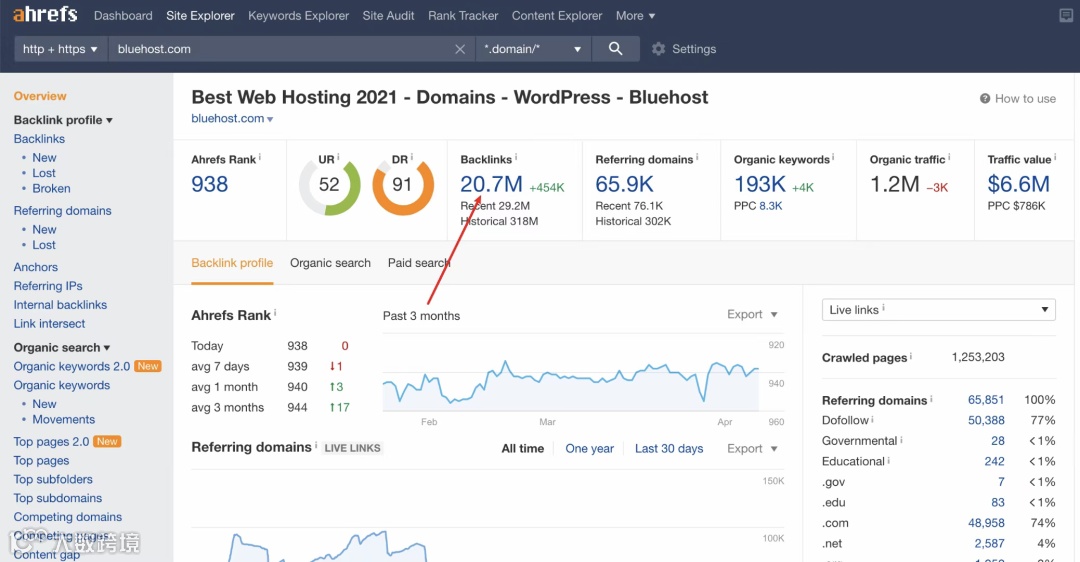Switch to the Backlink profile tab
This screenshot has width=1080, height=562.
232,263
